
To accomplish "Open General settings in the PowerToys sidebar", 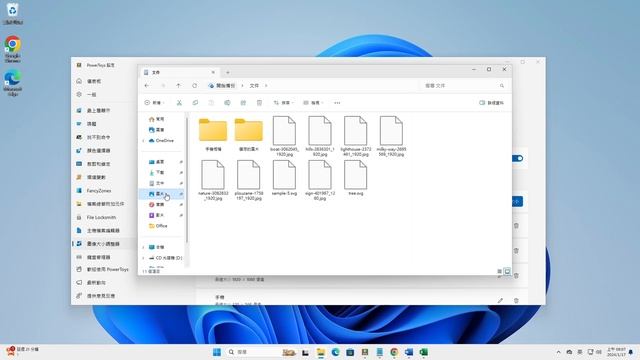I will (86, 94).
